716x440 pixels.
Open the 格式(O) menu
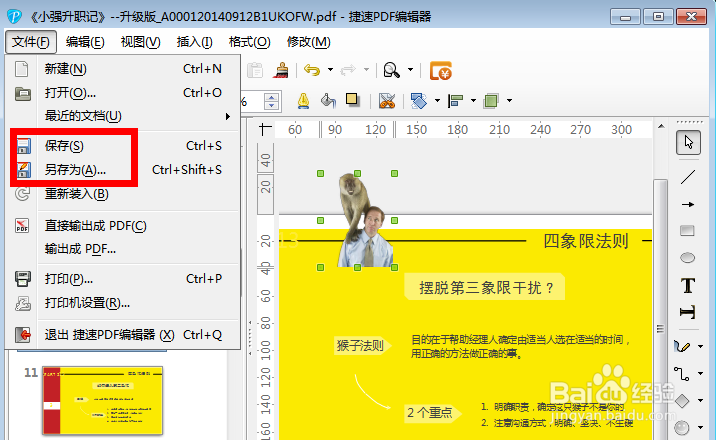(249, 42)
